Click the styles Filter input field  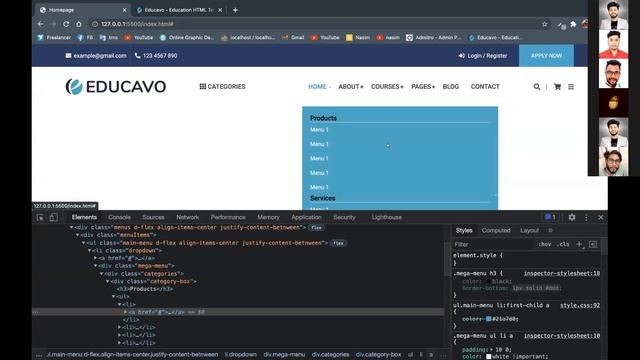click(x=492, y=244)
